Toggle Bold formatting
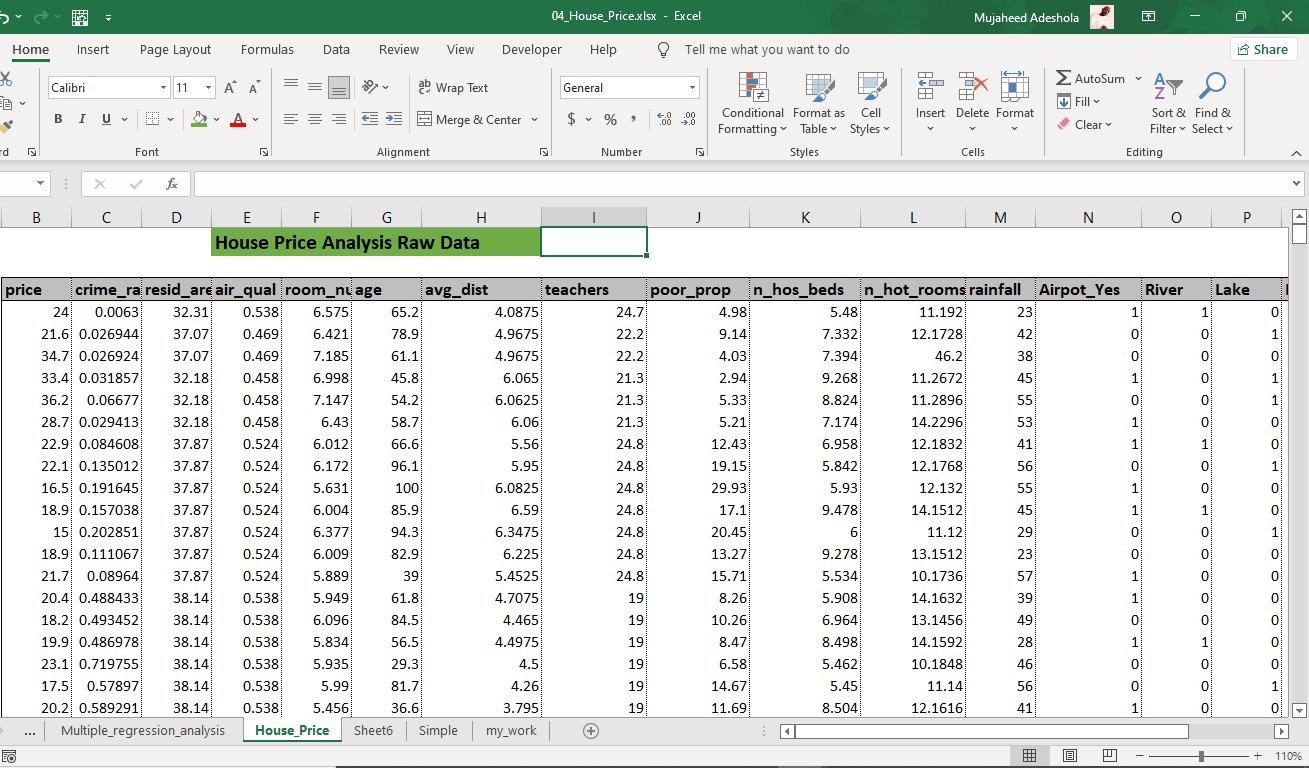This screenshot has width=1309, height=768. click(57, 119)
